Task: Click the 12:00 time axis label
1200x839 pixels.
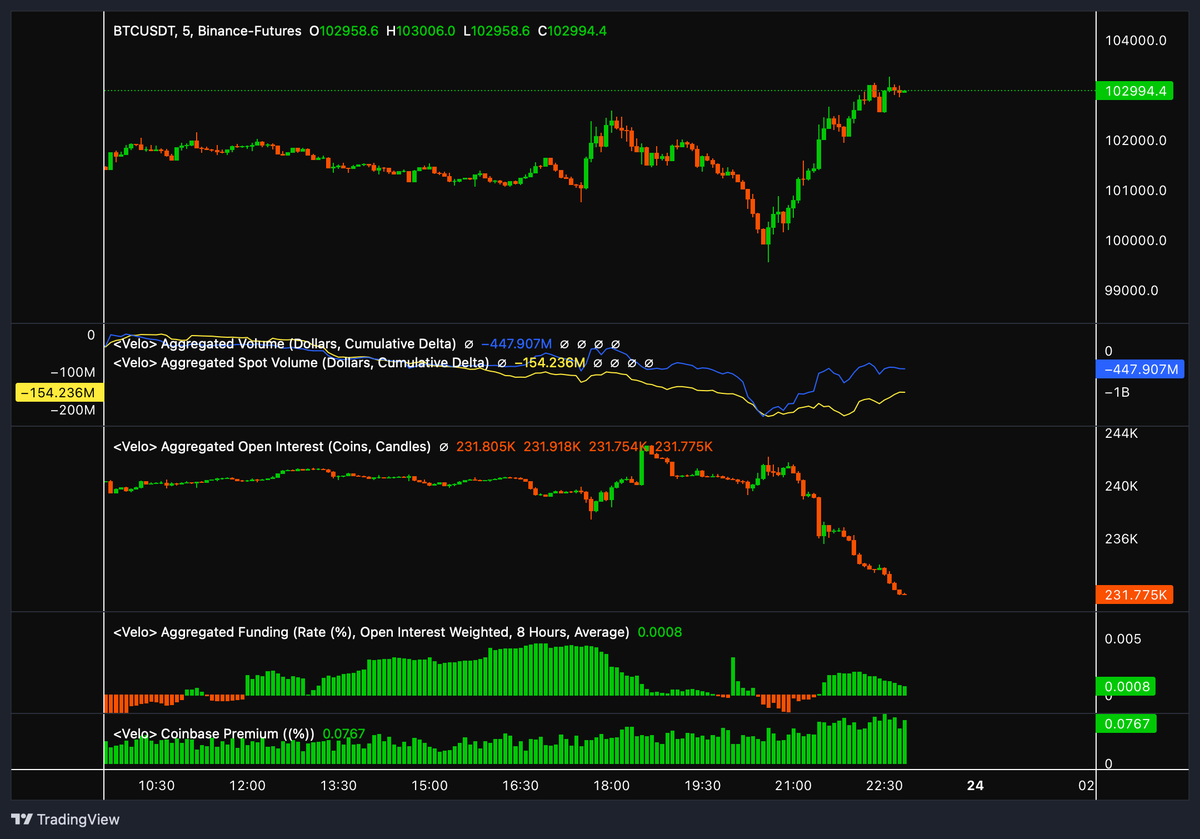Action: click(x=247, y=786)
